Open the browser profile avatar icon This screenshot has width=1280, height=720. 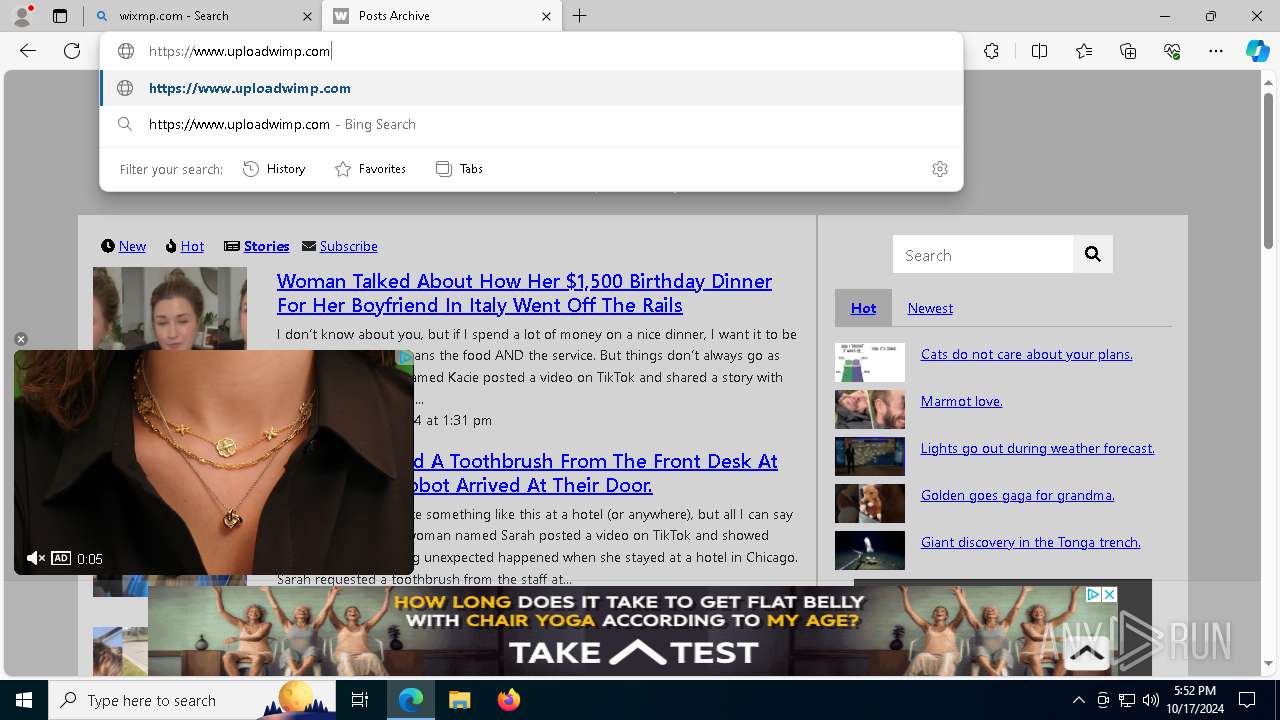tap(22, 16)
